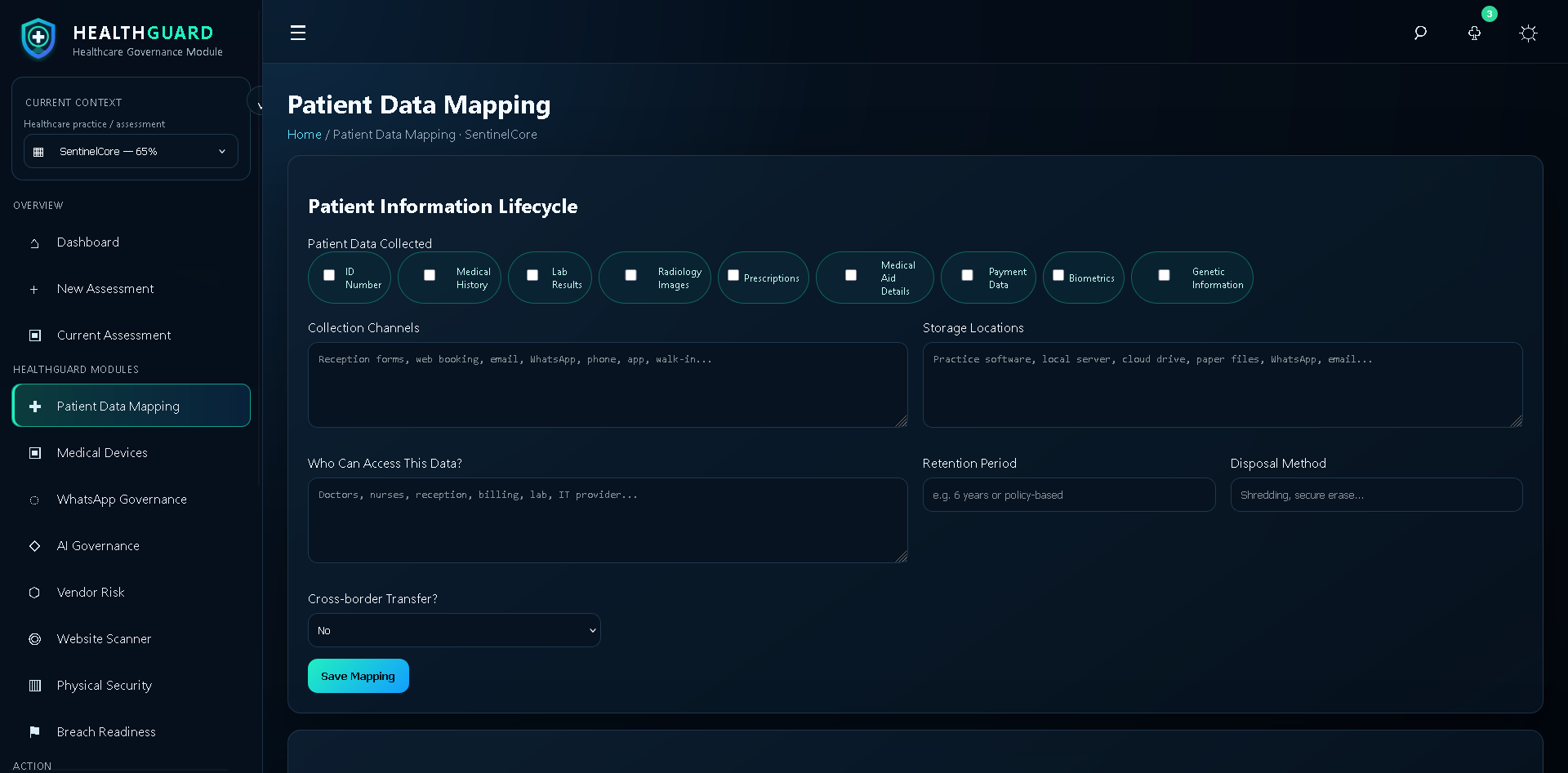
Task: Click the Current Assessment square icon
Action: pos(35,335)
